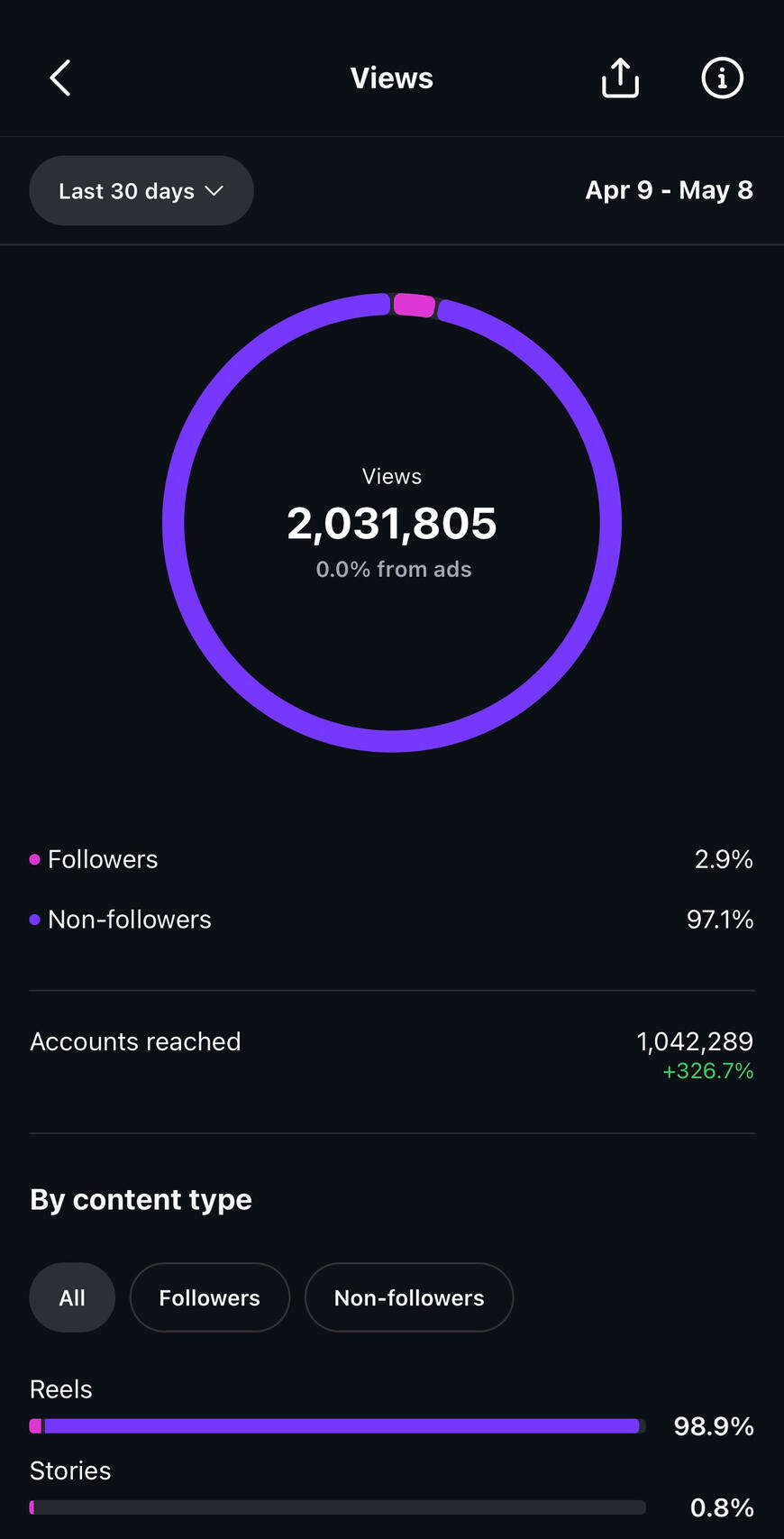The height and width of the screenshot is (1539, 784).
Task: Click the Views page title
Action: pyautogui.click(x=392, y=78)
